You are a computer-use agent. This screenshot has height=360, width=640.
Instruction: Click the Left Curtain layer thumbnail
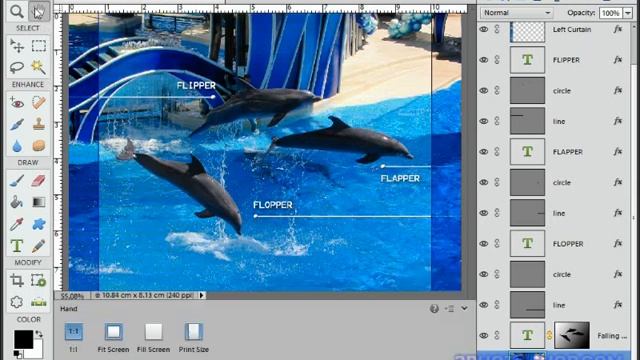point(527,32)
